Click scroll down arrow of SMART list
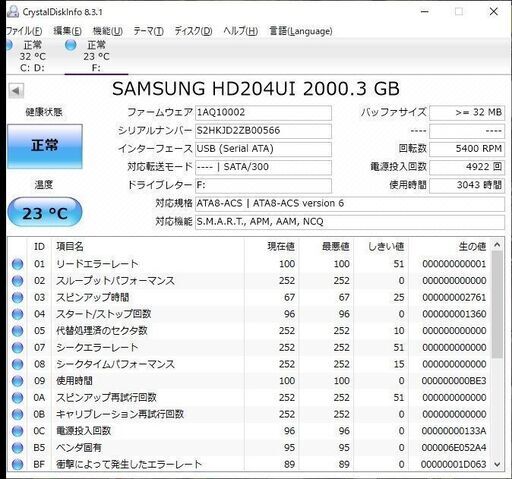The image size is (512, 479). tap(497, 464)
